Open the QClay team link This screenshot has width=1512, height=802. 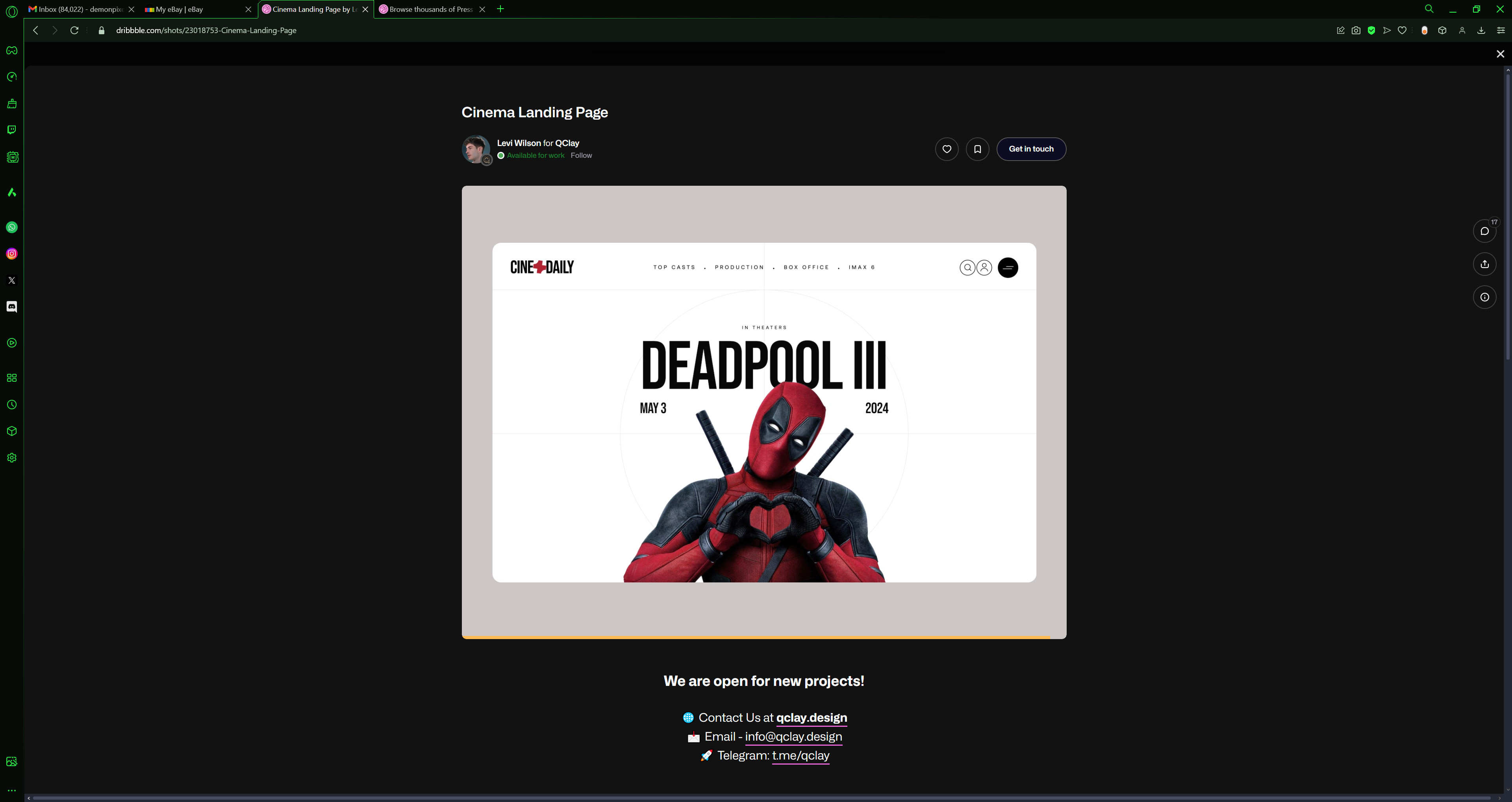(x=567, y=143)
